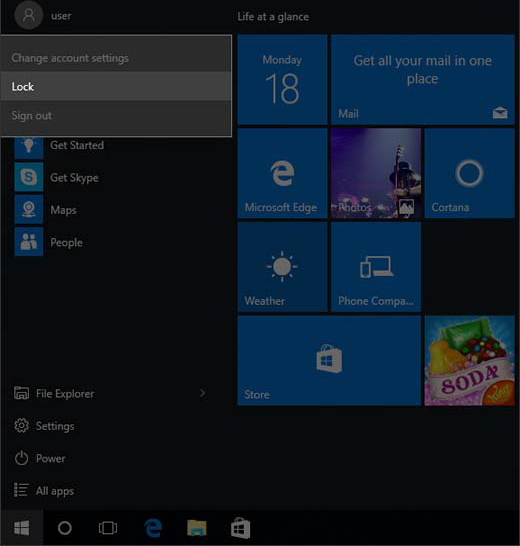This screenshot has width=520, height=546.
Task: Click the Get Skype label
Action: [x=74, y=178]
